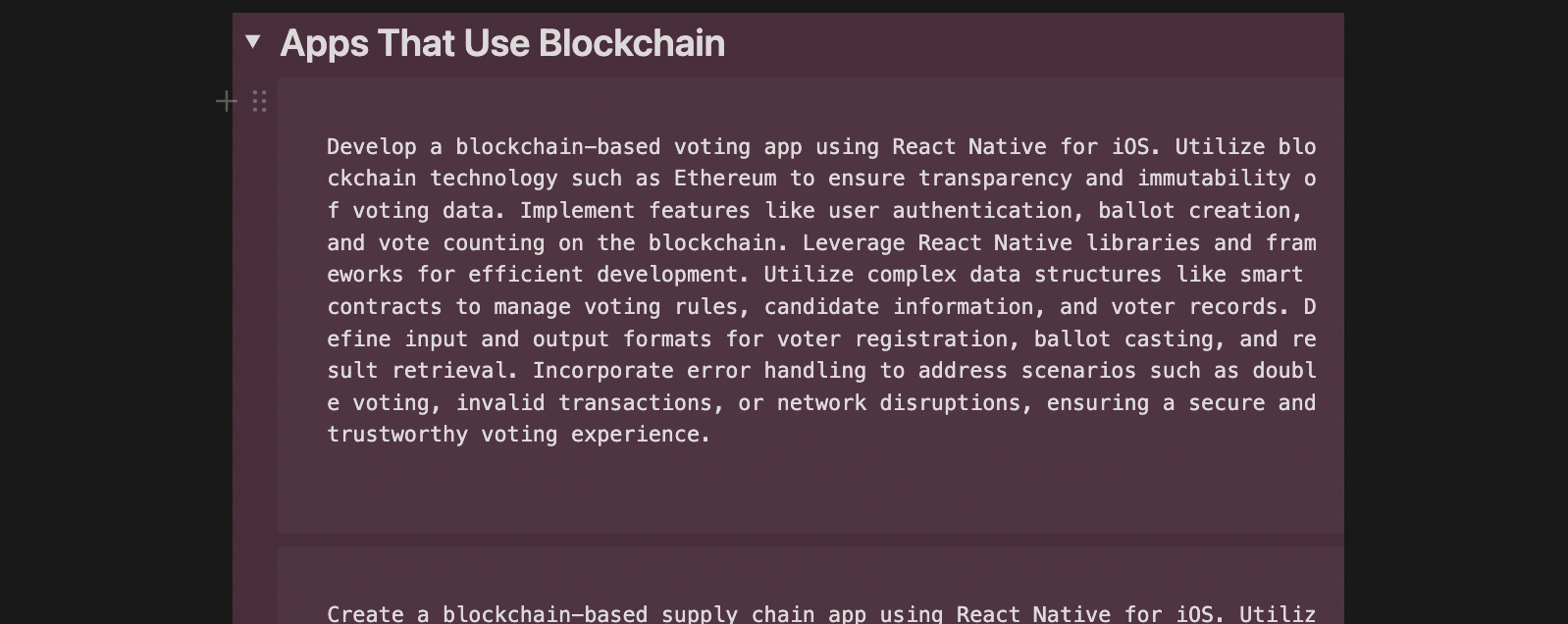The image size is (1568, 624).
Task: Click the six-dot block drag handle
Action: (x=259, y=101)
